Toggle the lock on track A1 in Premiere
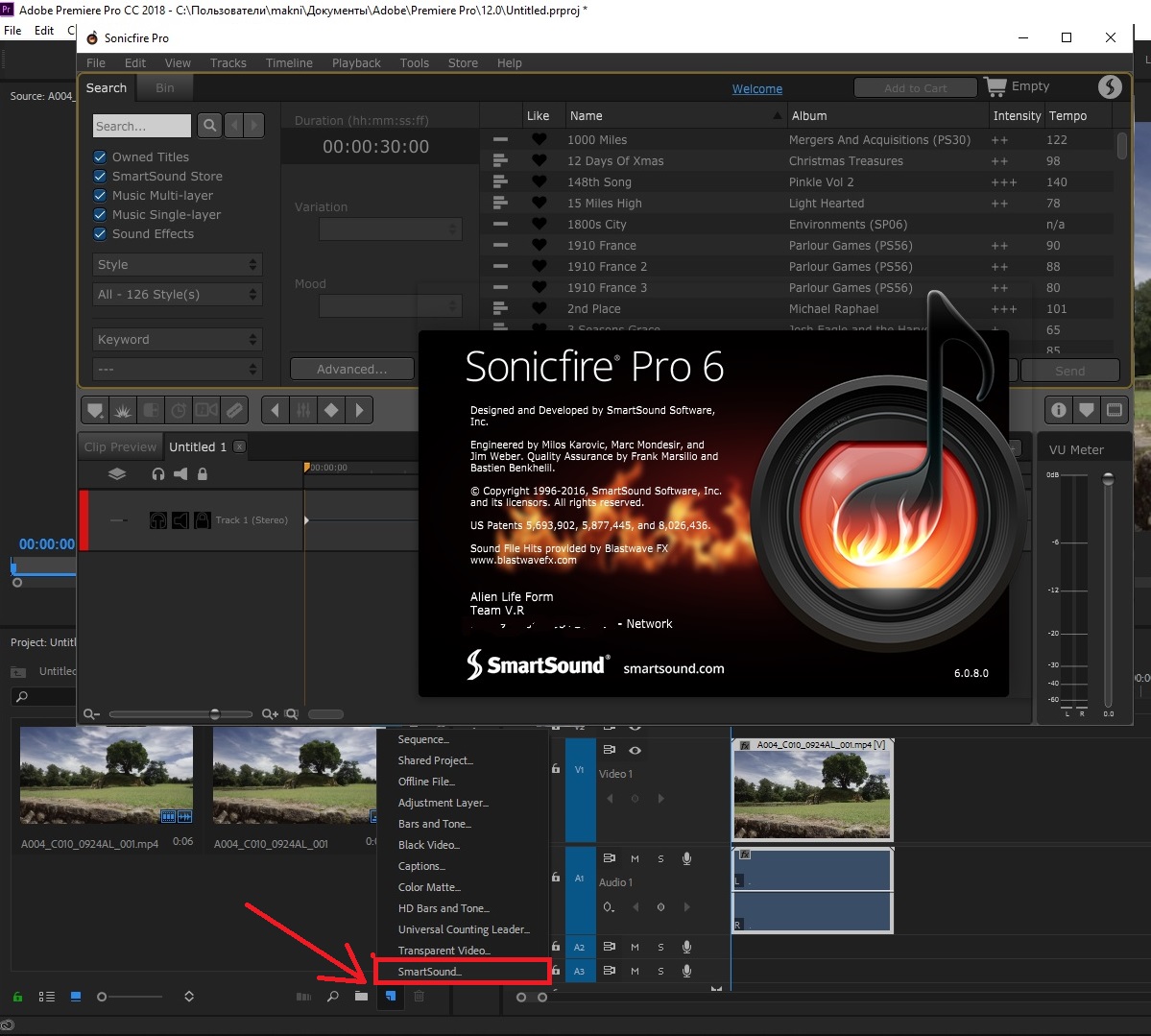This screenshot has height=1036, width=1151. (556, 877)
